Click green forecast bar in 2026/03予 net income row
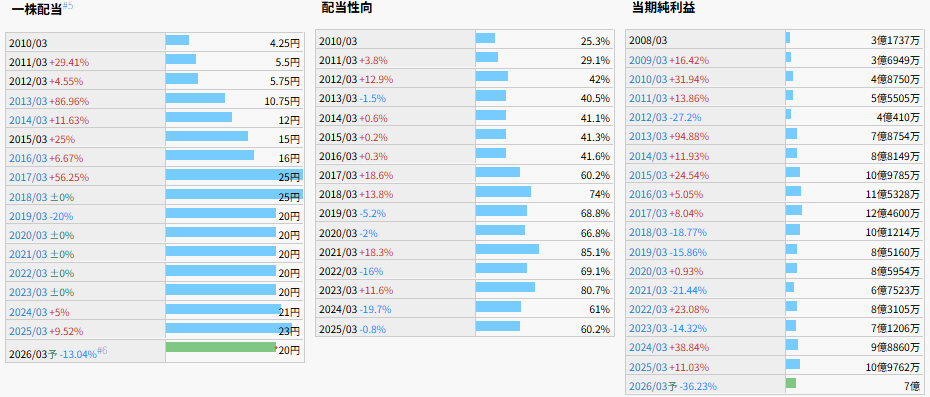Viewport: 930px width, 397px height. pos(791,383)
